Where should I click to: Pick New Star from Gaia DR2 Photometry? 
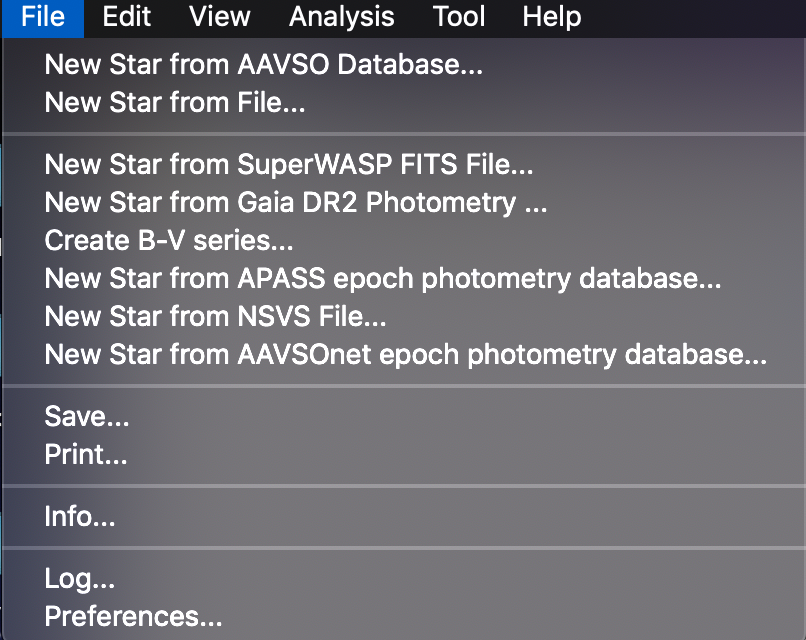[x=296, y=202]
